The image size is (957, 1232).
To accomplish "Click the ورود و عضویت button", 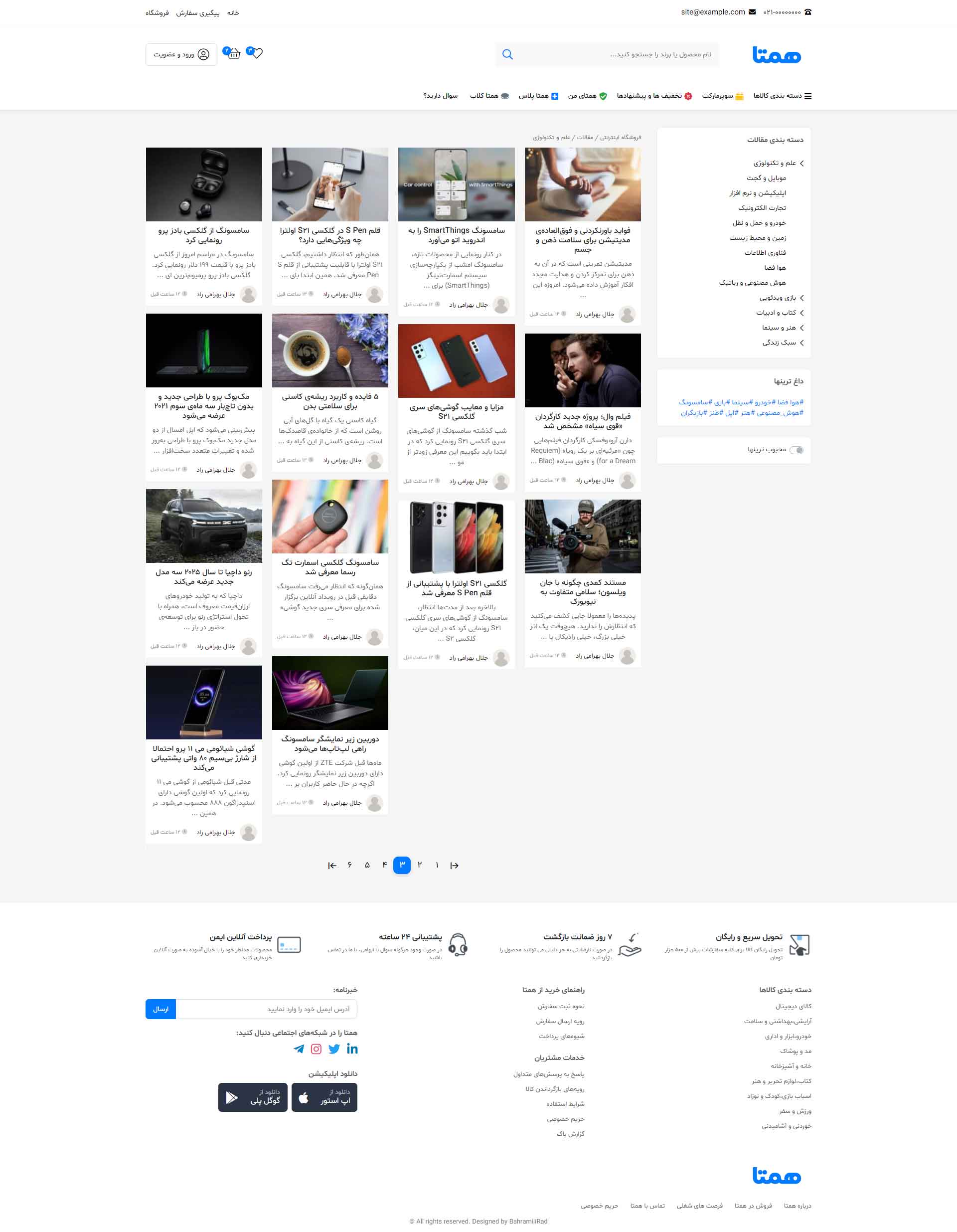I will tap(181, 55).
